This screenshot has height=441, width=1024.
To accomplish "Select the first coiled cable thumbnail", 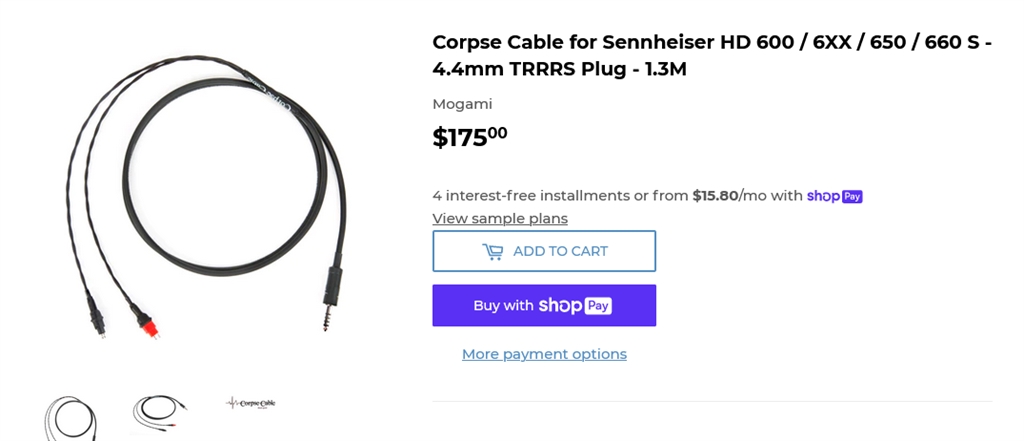I will 70,417.
